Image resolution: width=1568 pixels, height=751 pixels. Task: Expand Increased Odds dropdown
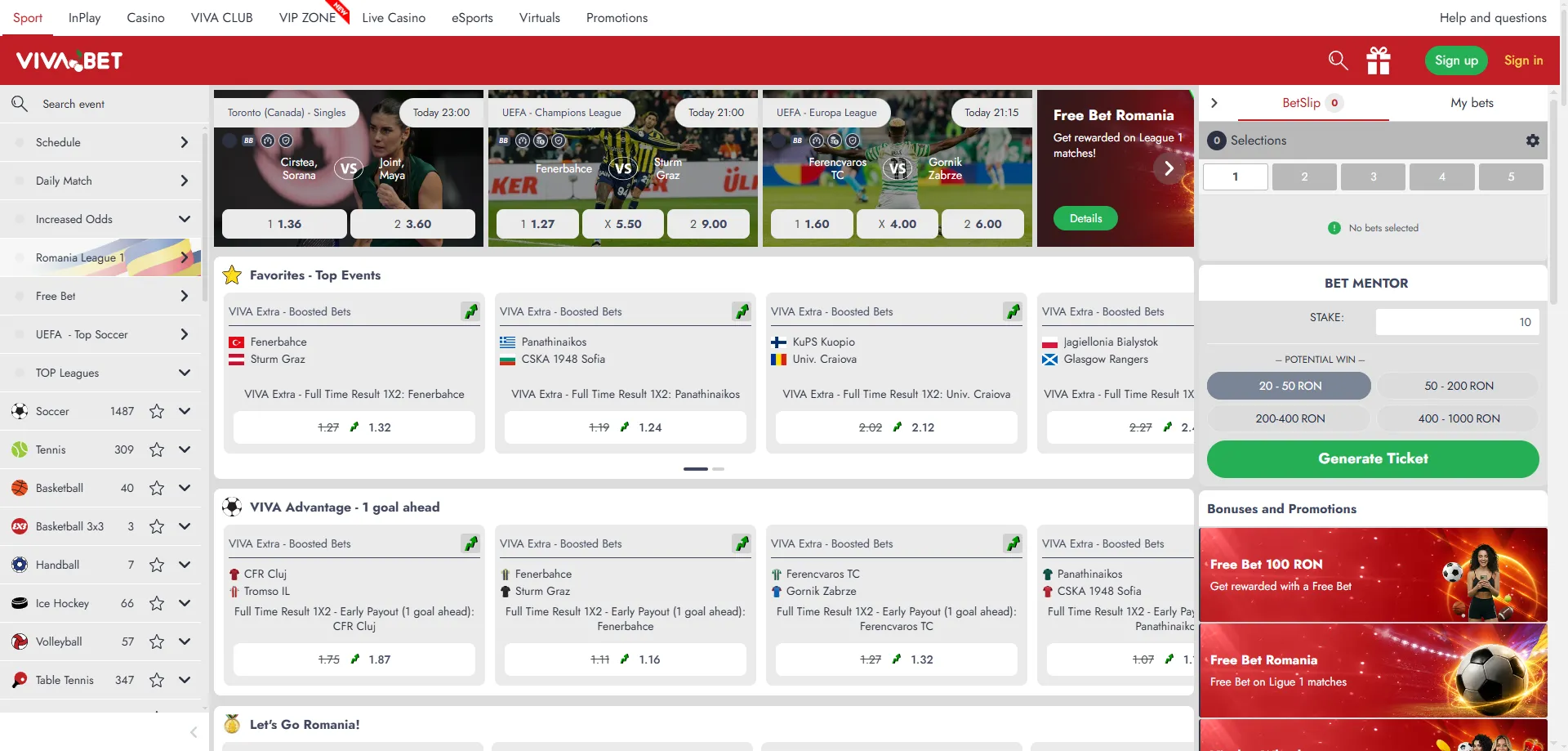[185, 219]
